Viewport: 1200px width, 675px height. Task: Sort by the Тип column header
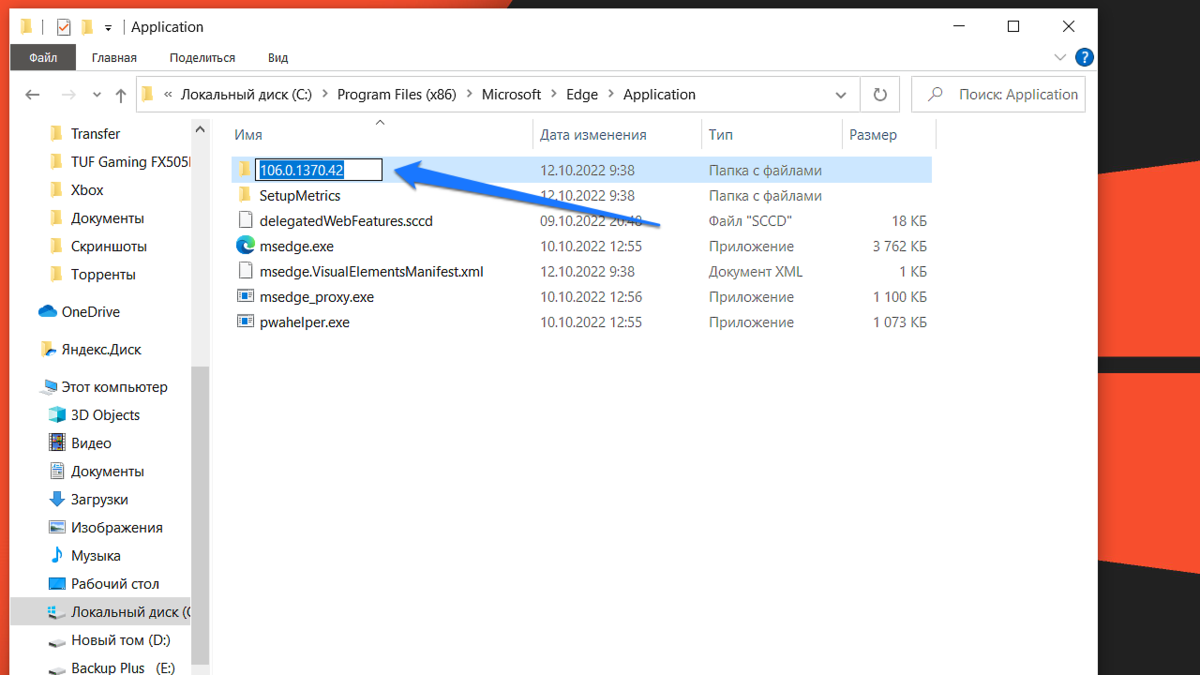[x=720, y=135]
